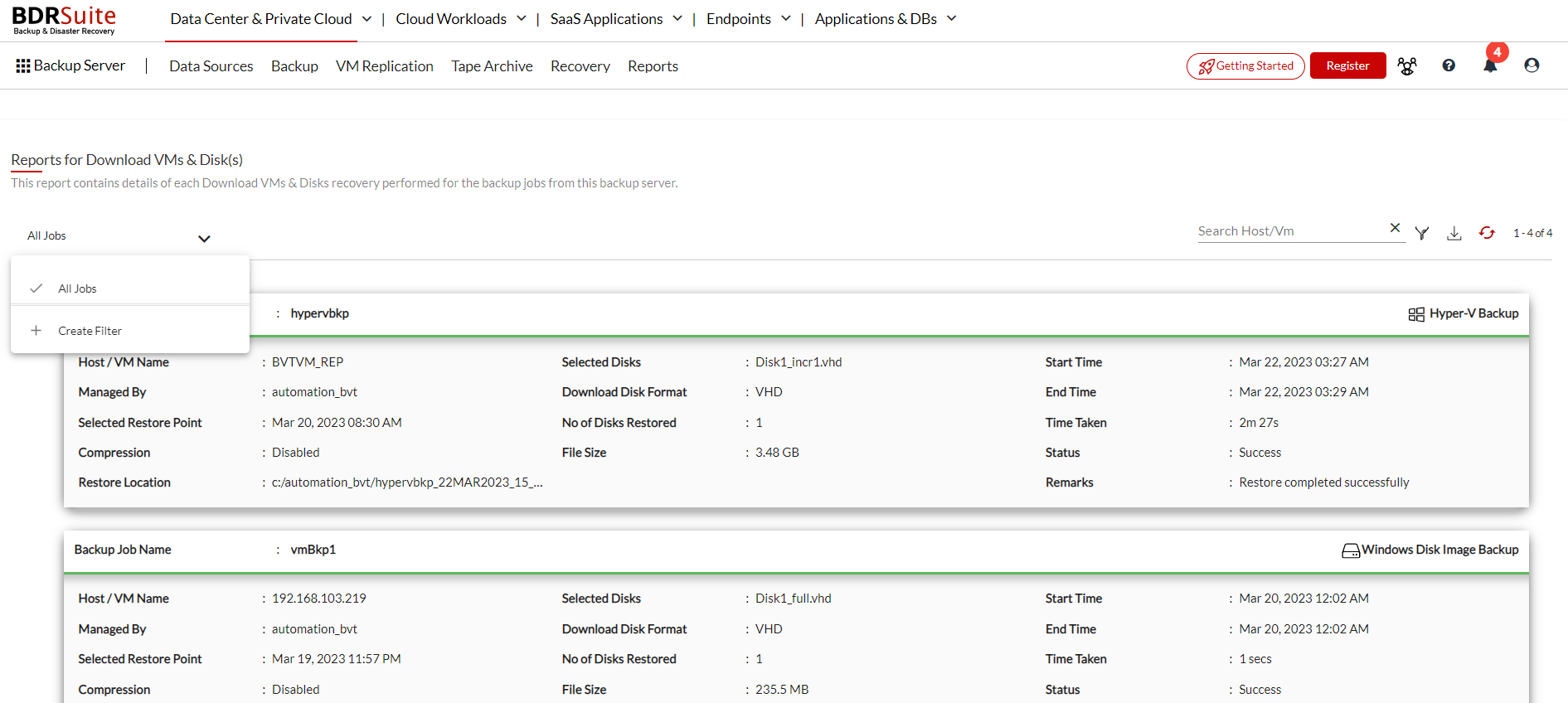Click the truncated restore location path
This screenshot has width=1568, height=703.
click(x=407, y=482)
